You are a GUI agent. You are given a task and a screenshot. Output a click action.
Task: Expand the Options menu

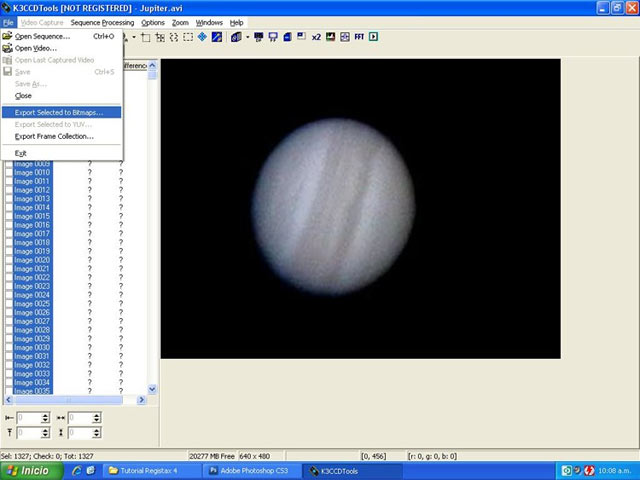point(152,22)
